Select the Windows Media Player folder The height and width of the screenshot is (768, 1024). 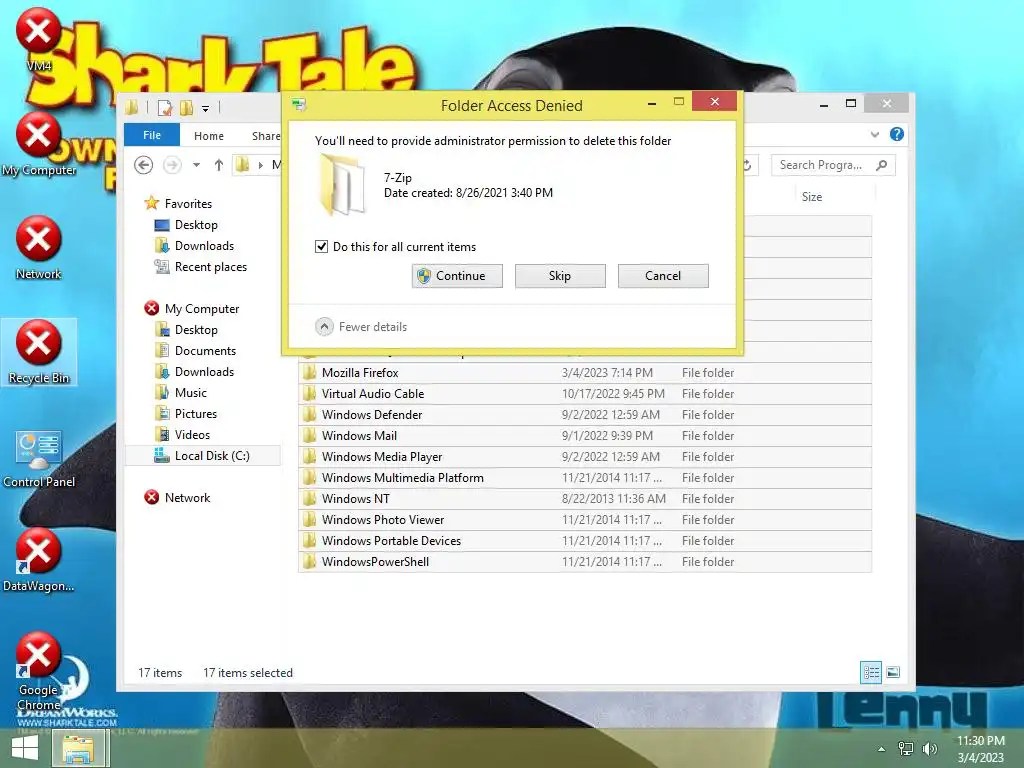(x=585, y=456)
